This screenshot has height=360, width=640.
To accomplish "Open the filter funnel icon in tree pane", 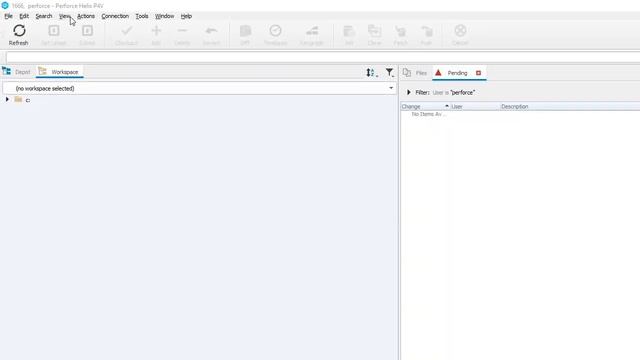I will [x=390, y=73].
